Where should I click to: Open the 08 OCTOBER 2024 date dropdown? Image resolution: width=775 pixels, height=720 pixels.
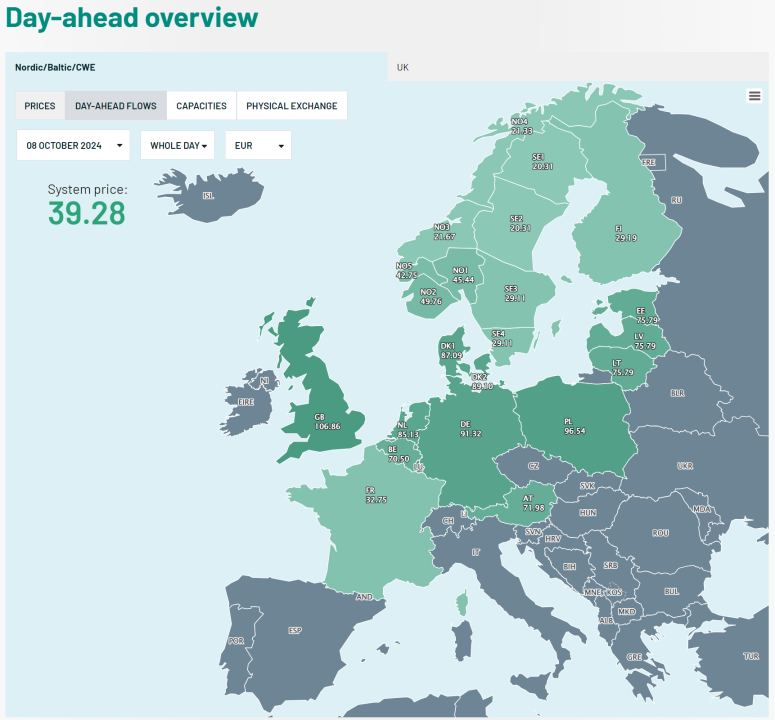coord(73,145)
